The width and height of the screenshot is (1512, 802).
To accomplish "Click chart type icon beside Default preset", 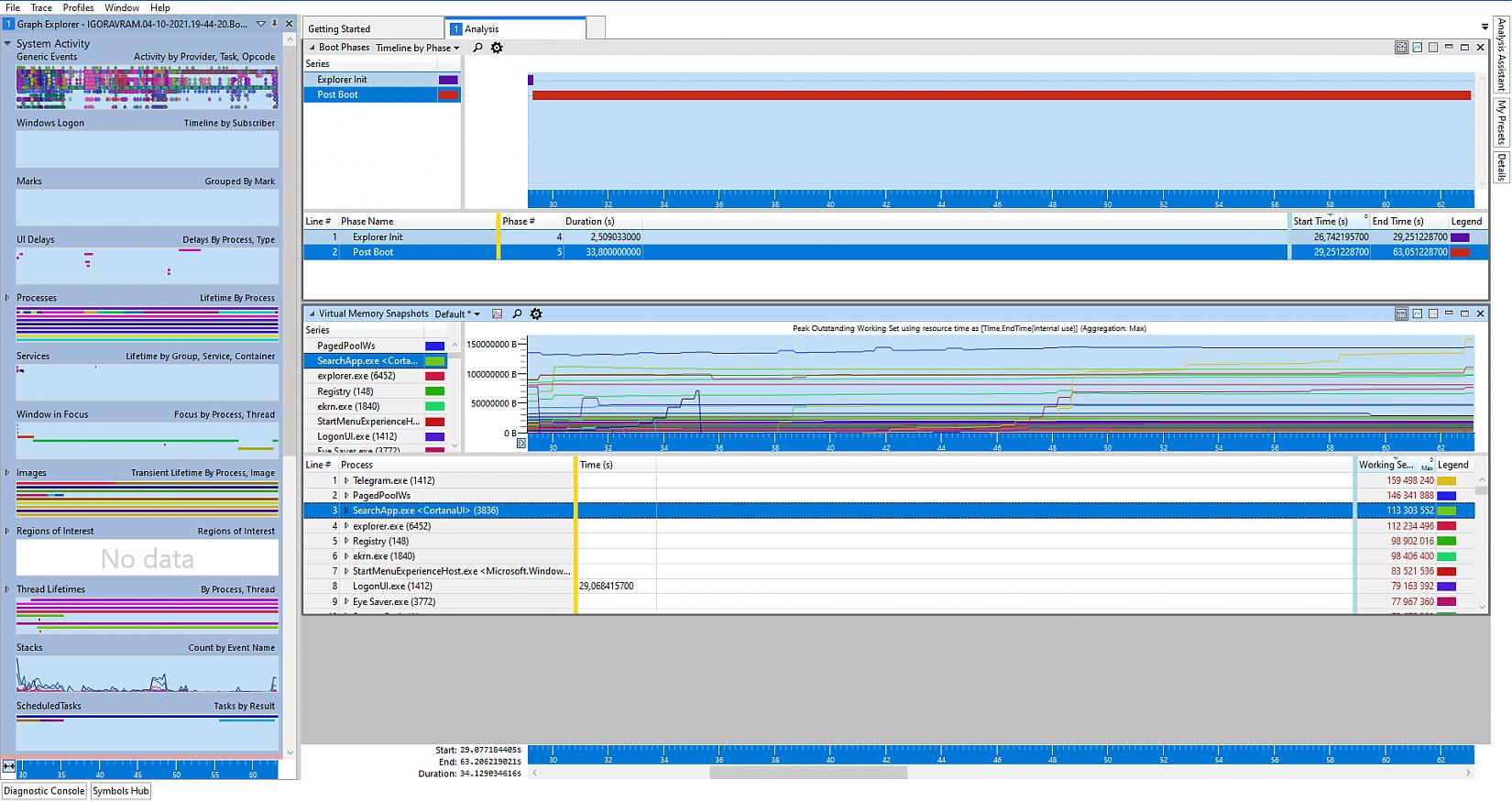I will (x=498, y=313).
